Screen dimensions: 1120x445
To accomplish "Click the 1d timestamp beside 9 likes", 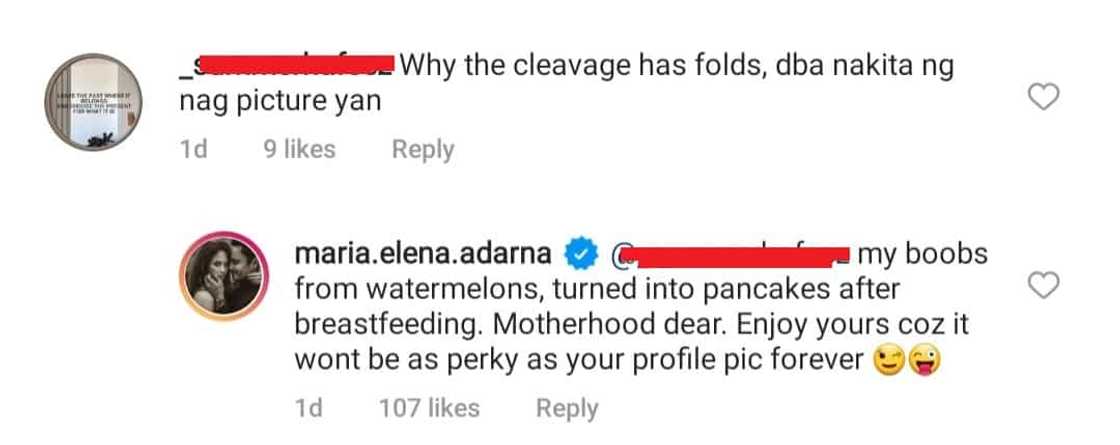I will point(194,150).
